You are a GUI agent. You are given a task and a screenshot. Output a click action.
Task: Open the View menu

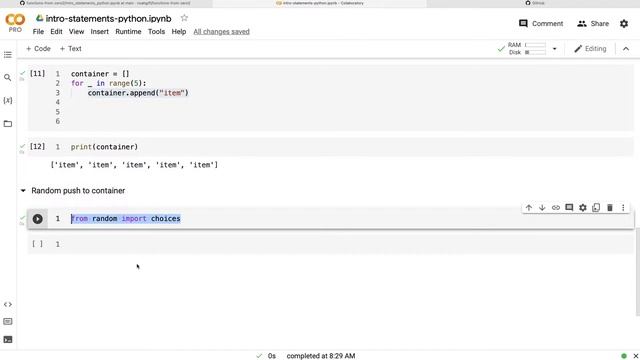[76, 31]
